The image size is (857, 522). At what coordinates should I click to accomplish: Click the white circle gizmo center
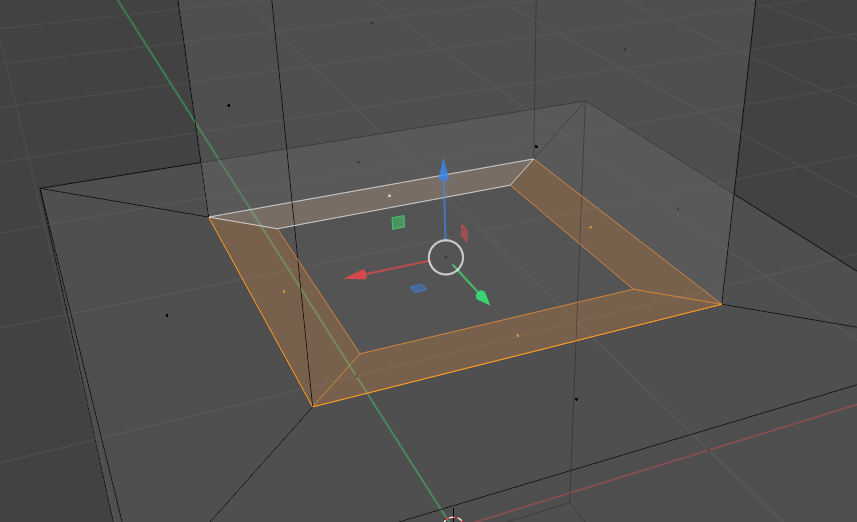[446, 257]
